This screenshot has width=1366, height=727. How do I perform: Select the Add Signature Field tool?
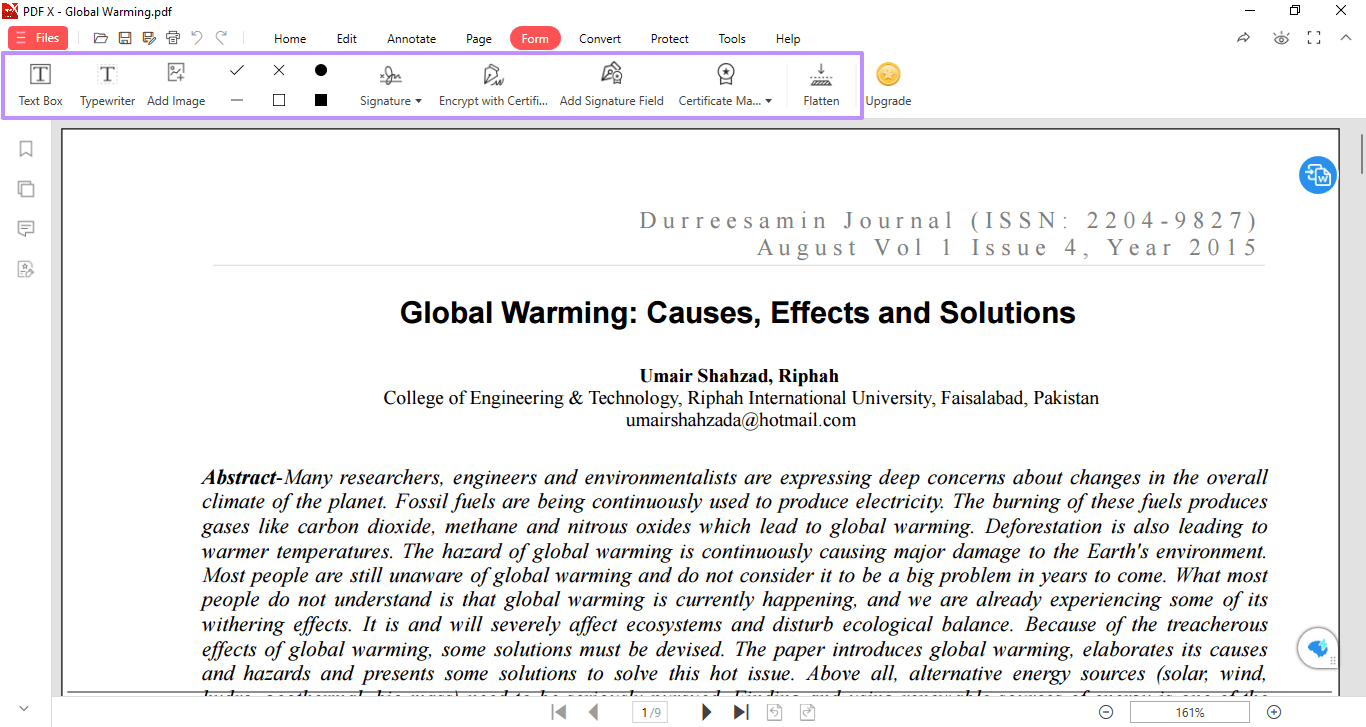(611, 84)
